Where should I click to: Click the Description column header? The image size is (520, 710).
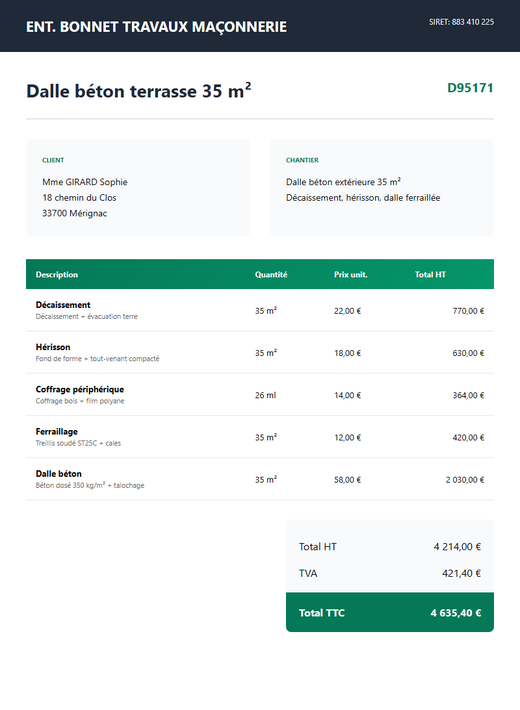(x=57, y=274)
